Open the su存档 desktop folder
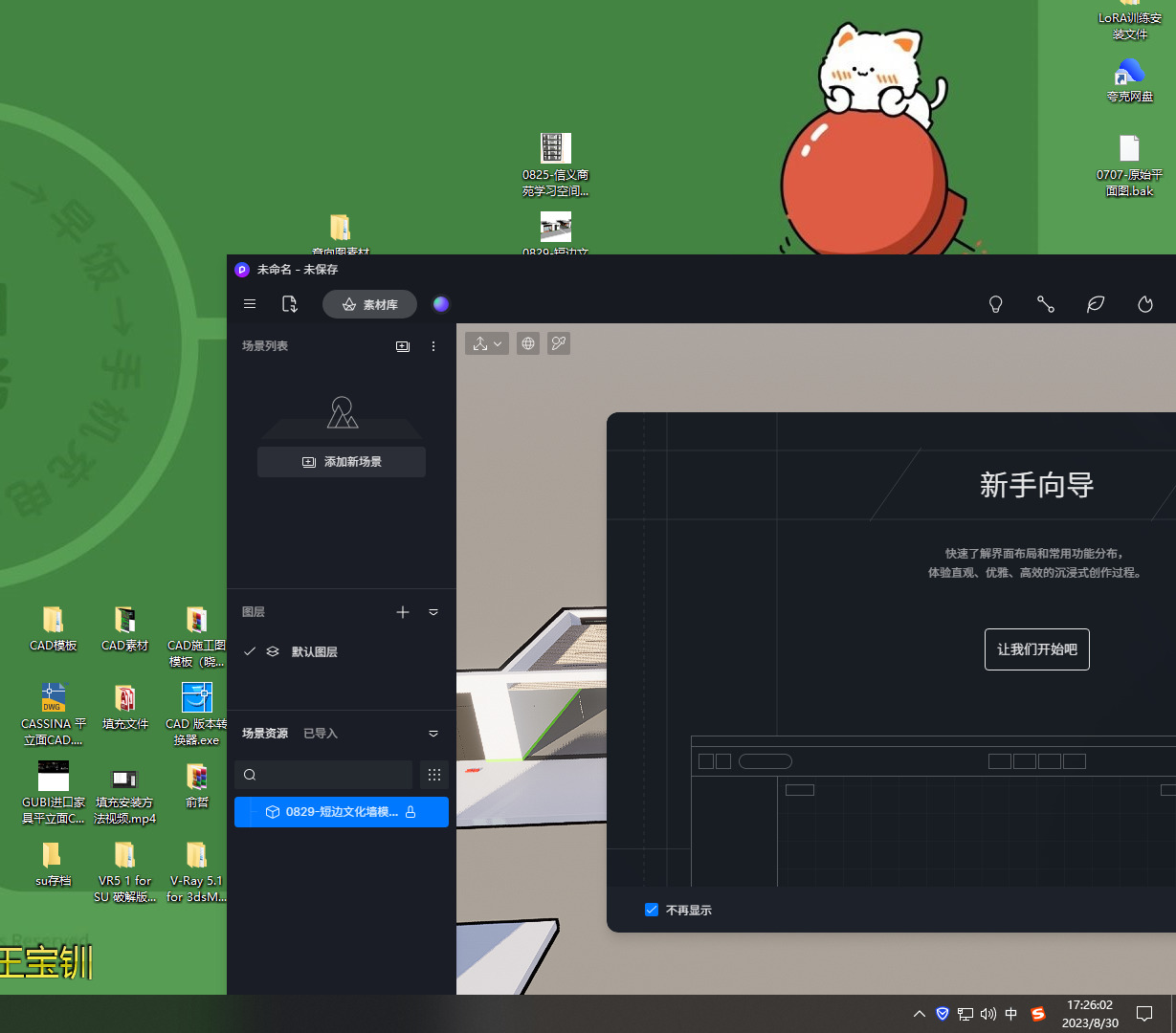Screen dimensions: 1176x1033 click(53, 865)
